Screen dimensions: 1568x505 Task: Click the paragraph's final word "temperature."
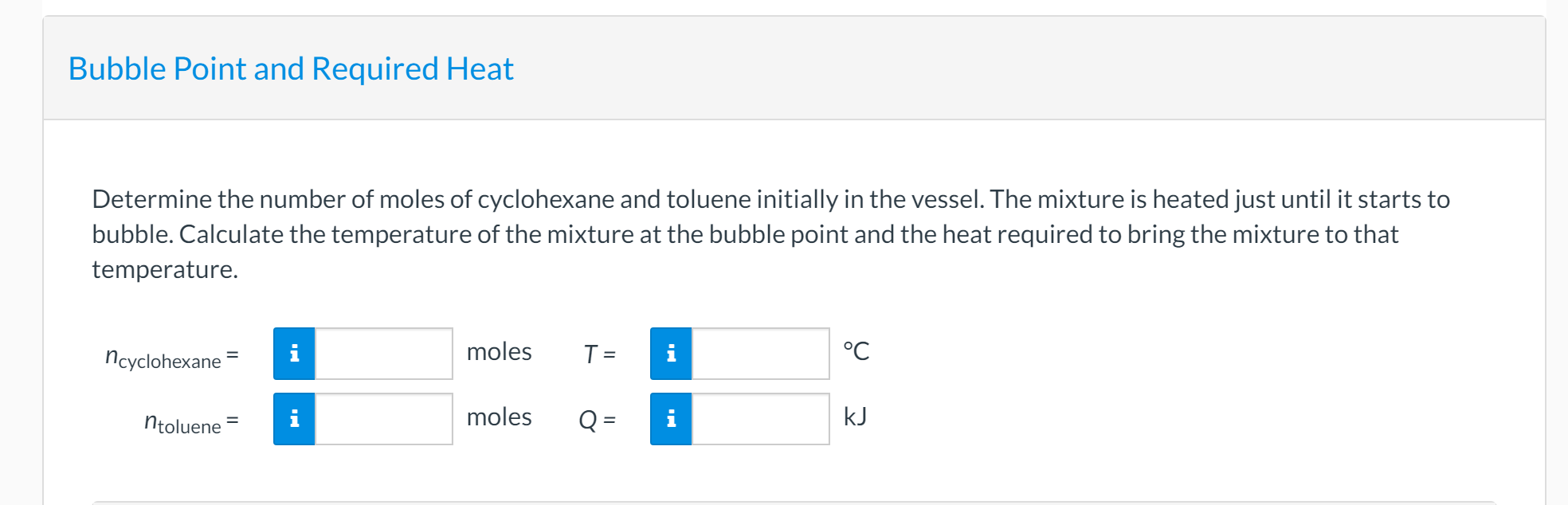(165, 269)
